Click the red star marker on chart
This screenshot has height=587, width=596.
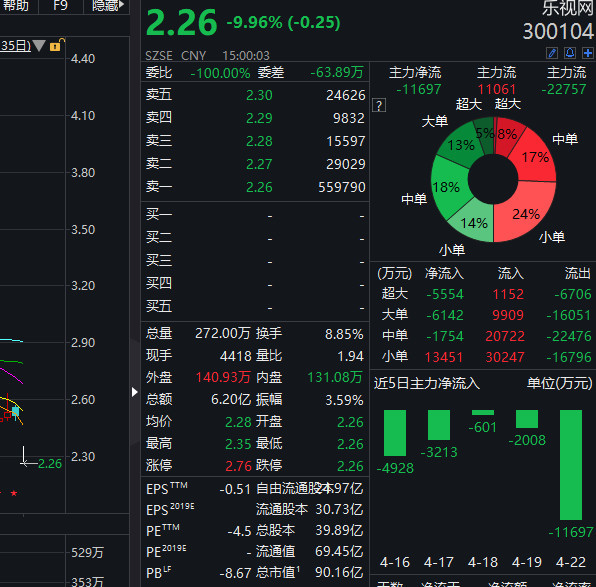(x=14, y=493)
